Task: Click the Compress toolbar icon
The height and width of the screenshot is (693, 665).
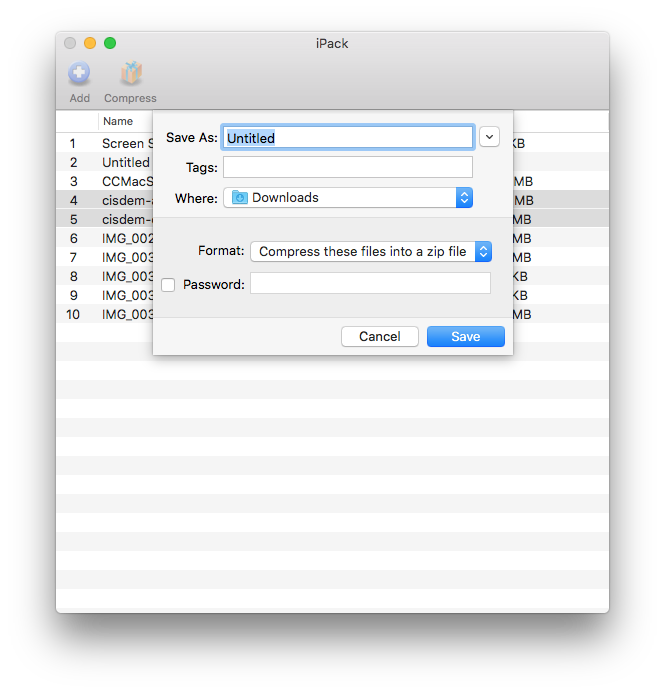Action: pos(130,74)
